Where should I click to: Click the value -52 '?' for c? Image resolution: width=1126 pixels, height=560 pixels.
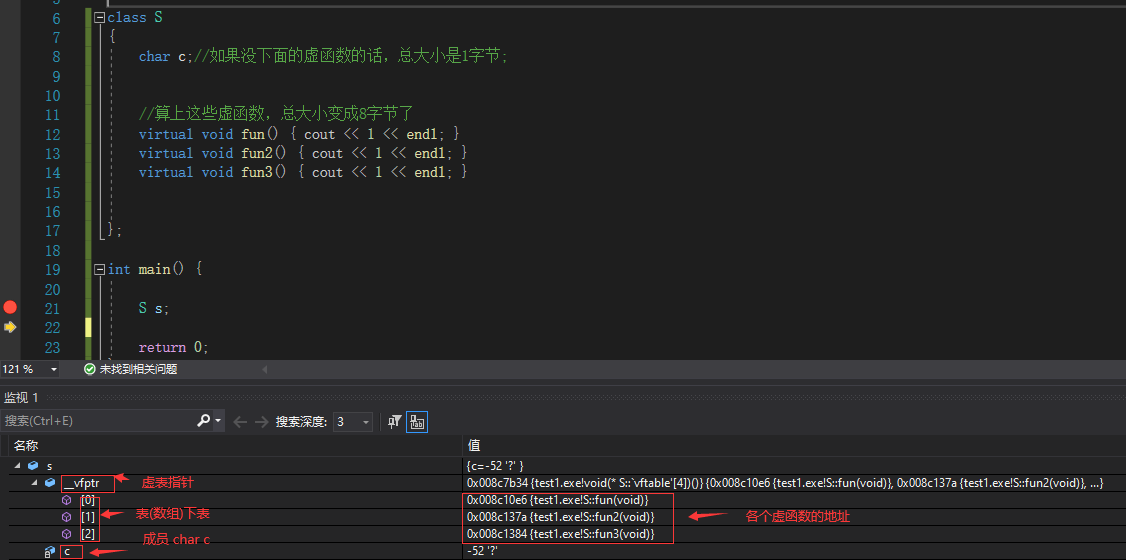(485, 551)
